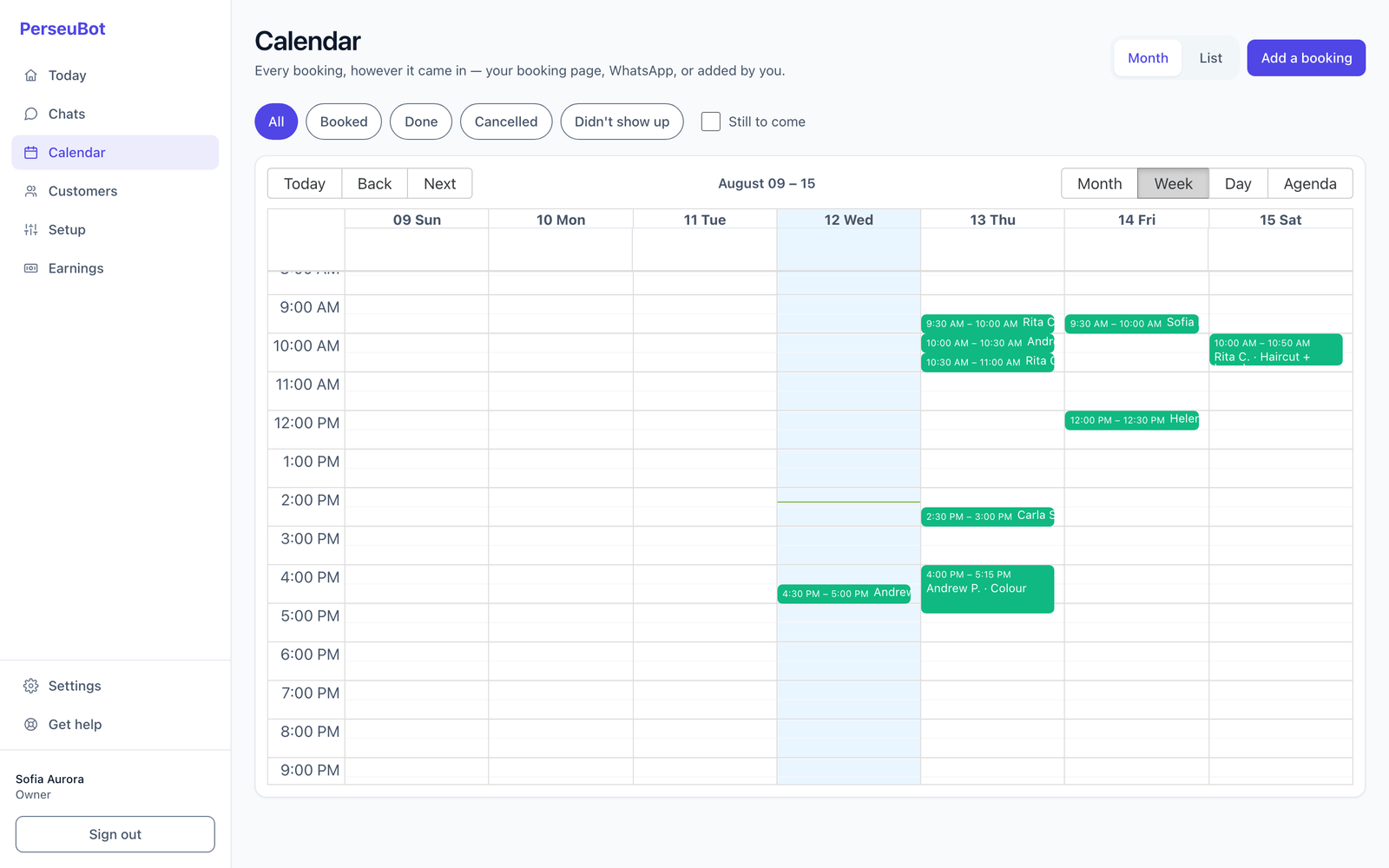Screen dimensions: 1389x868
Task: Click the Calendar icon in sidebar
Action: tap(31, 153)
